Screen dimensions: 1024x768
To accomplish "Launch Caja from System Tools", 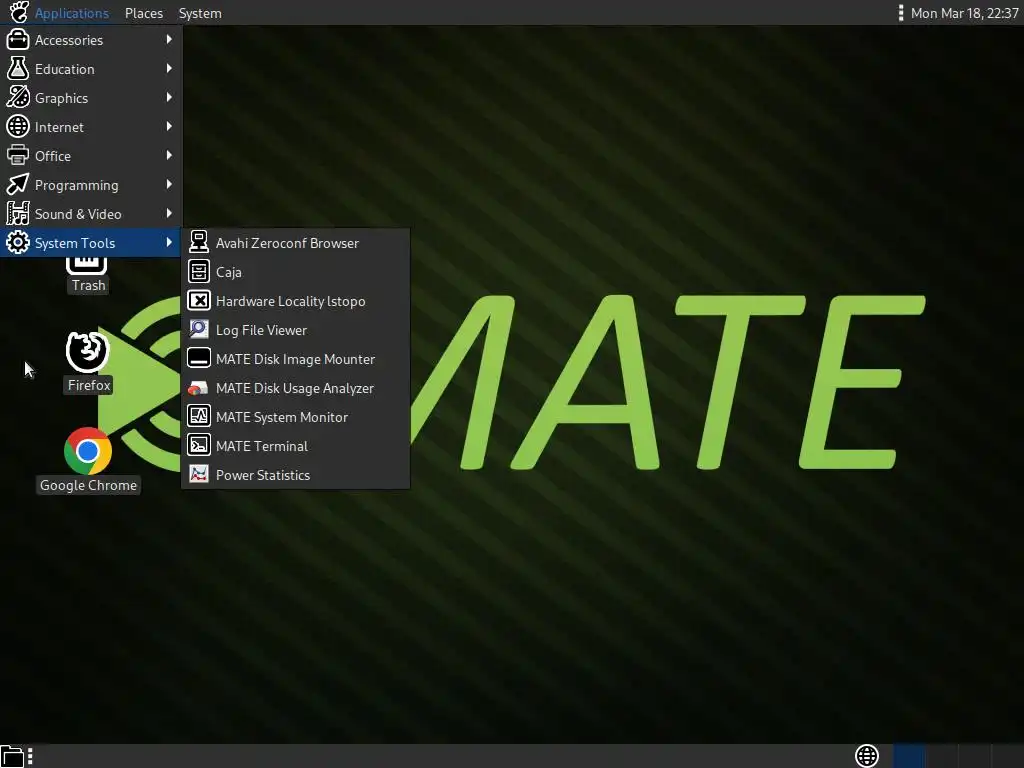I will (295, 272).
